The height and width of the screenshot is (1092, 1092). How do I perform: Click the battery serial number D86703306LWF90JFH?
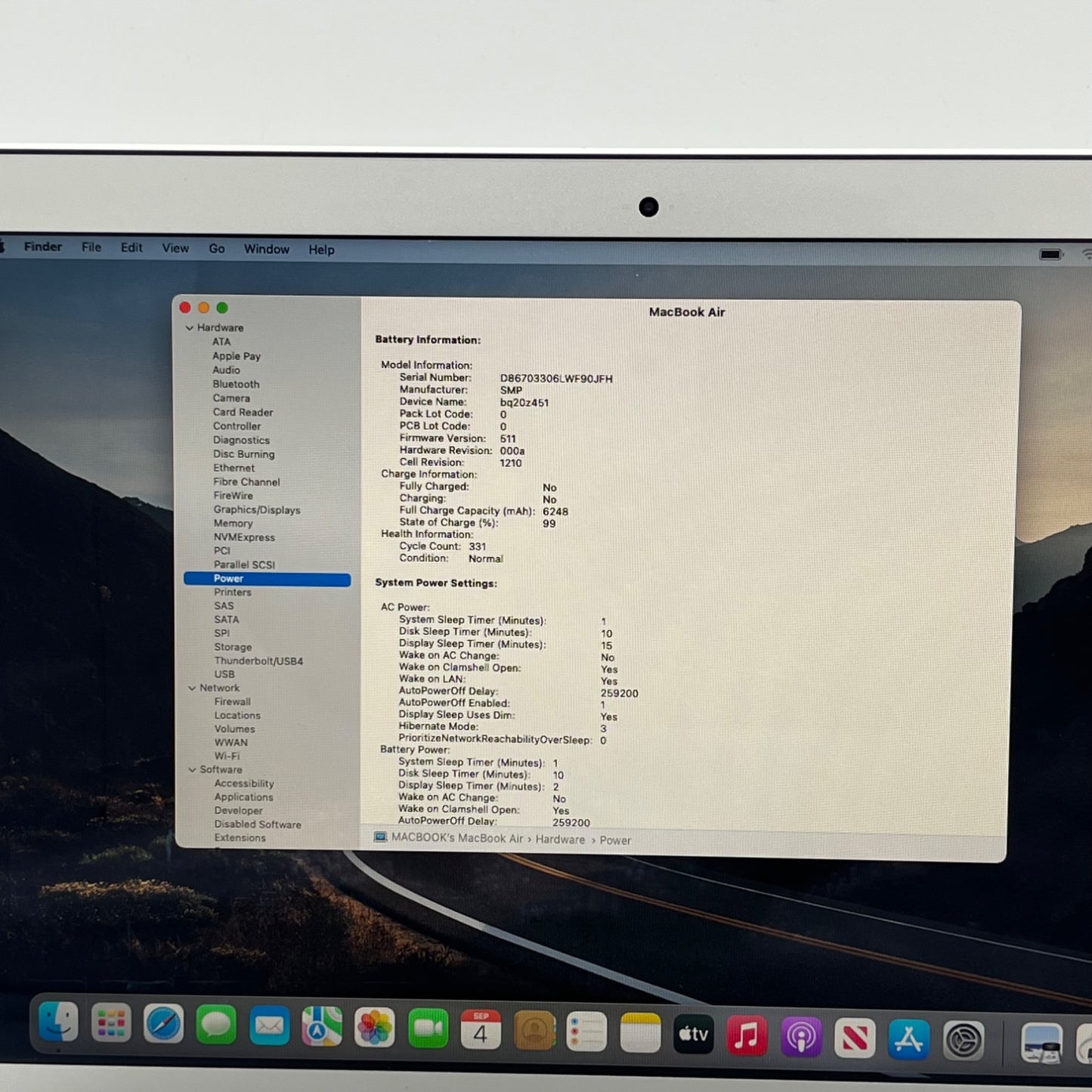tap(556, 379)
